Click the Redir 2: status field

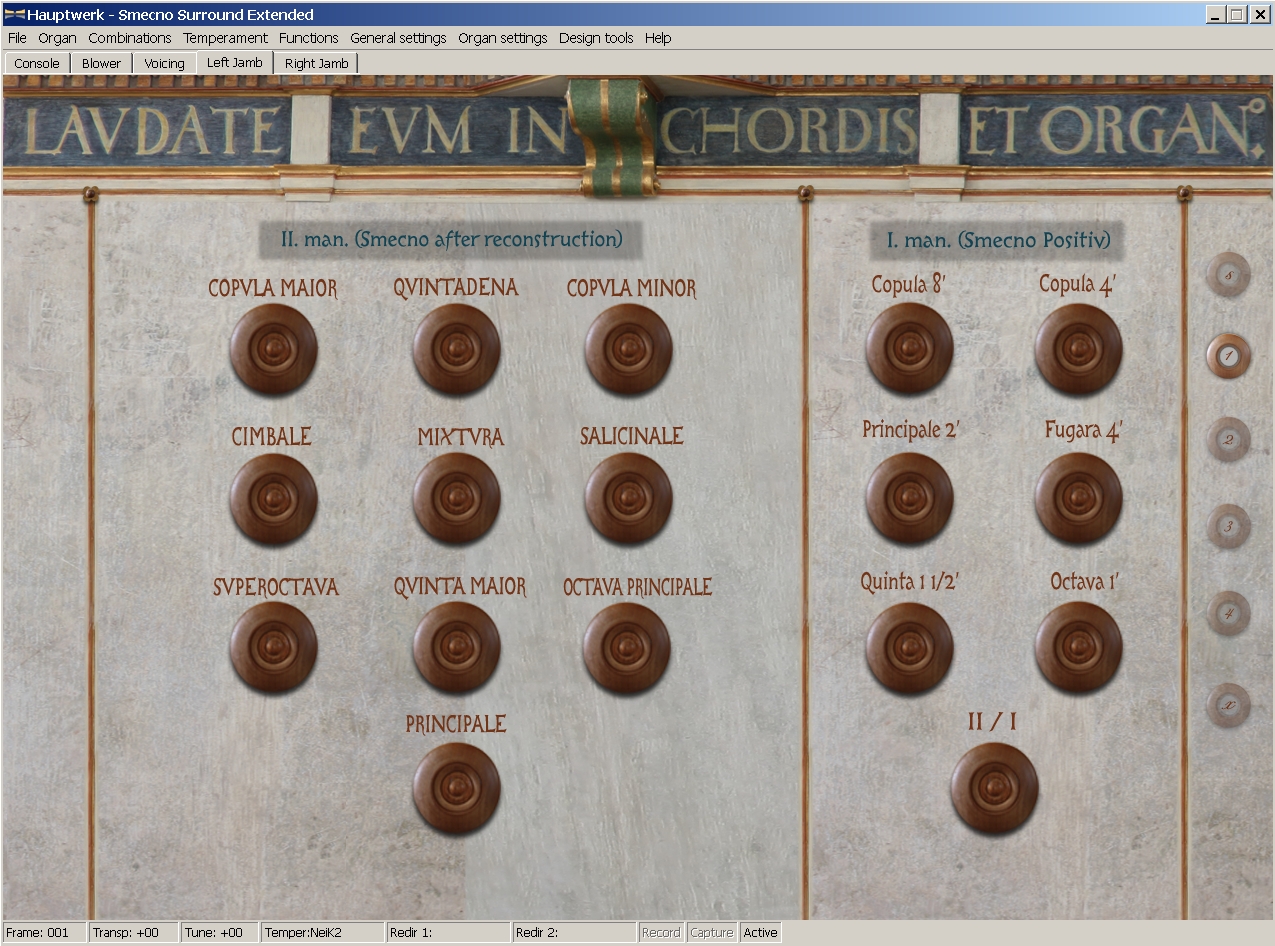click(574, 932)
